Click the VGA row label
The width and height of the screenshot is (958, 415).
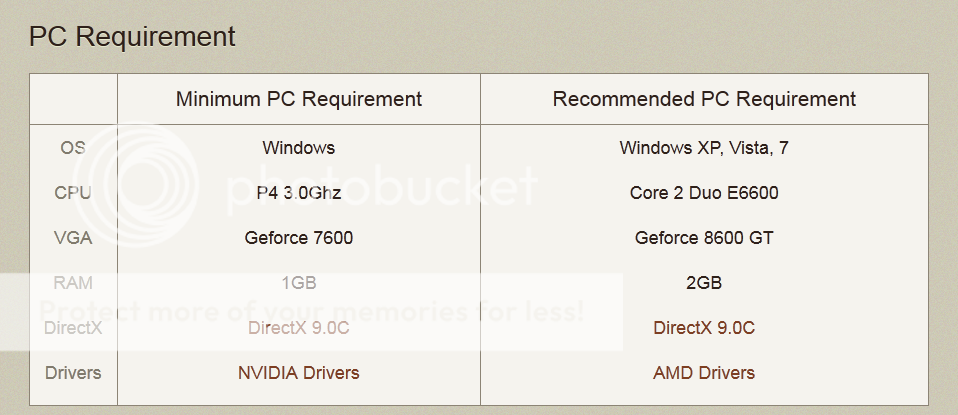(73, 238)
